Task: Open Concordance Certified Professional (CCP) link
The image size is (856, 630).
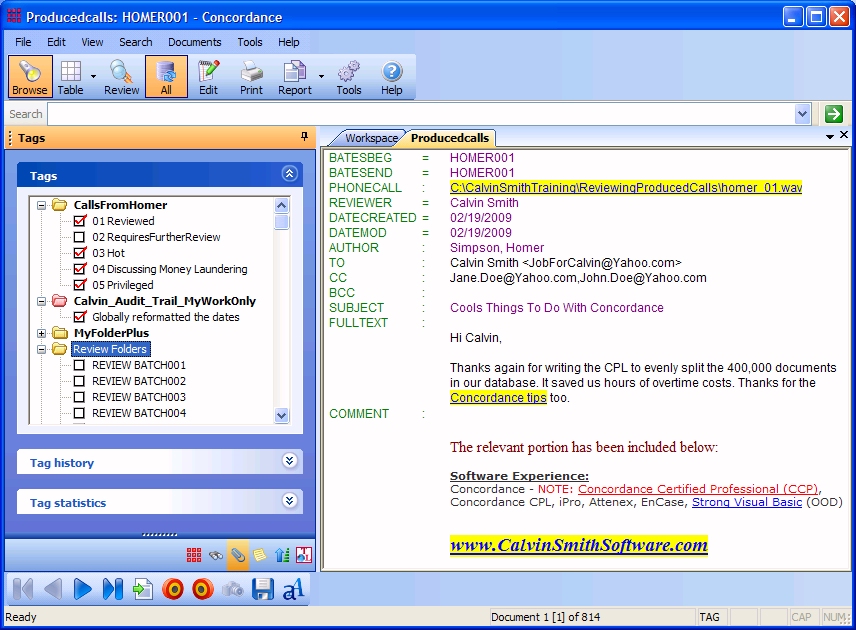Action: (x=698, y=489)
